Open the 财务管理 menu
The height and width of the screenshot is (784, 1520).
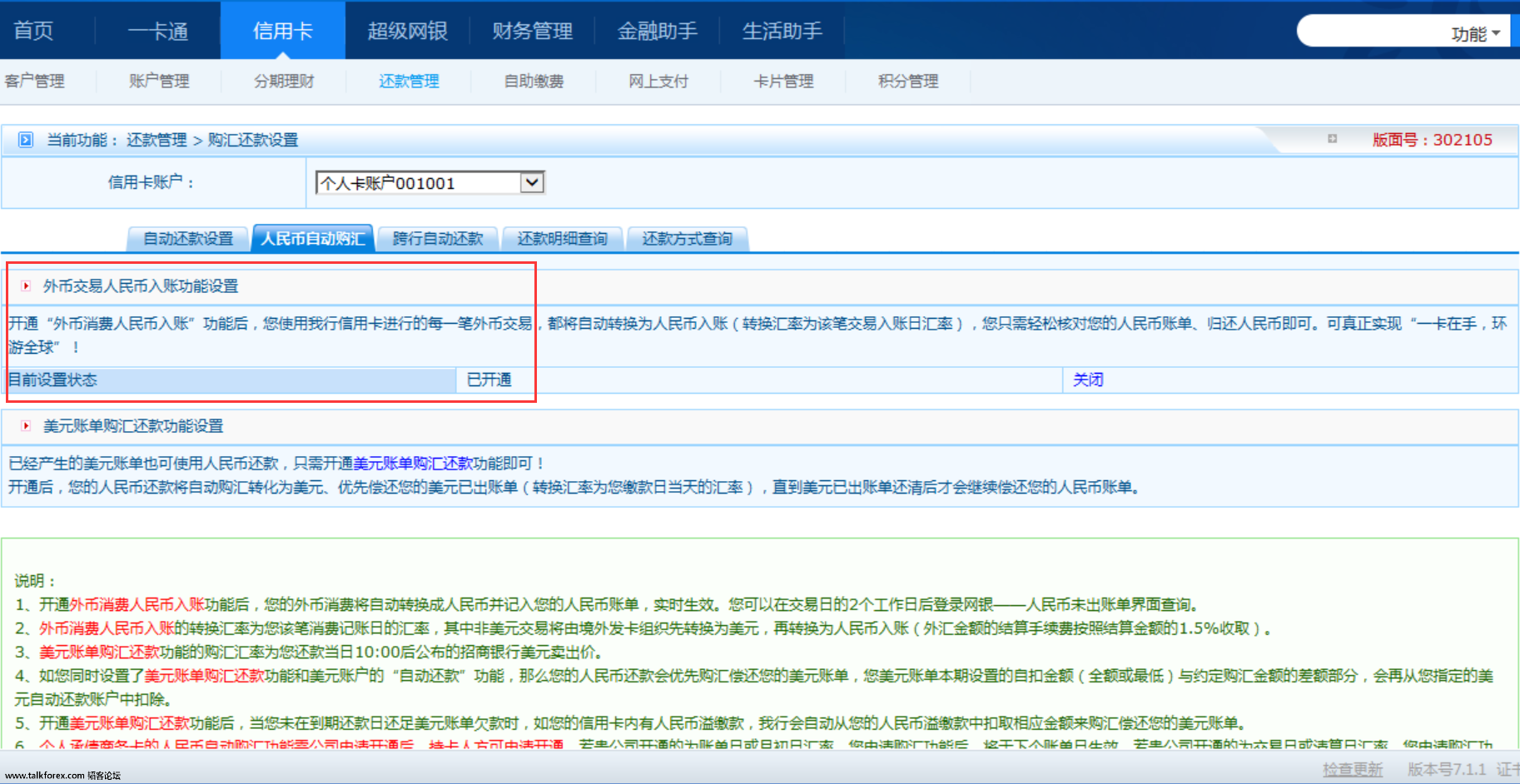tap(533, 32)
